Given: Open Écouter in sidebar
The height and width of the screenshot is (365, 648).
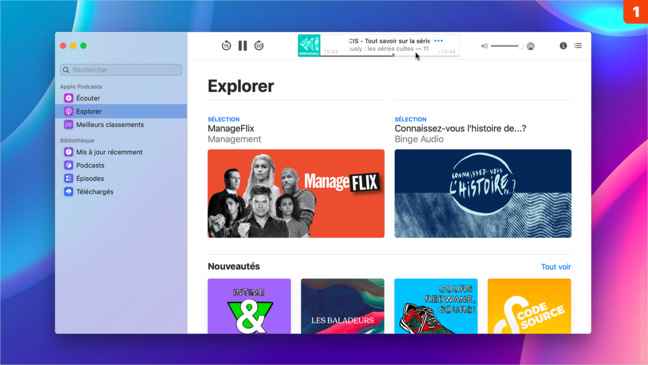Looking at the screenshot, I should coord(121,98).
